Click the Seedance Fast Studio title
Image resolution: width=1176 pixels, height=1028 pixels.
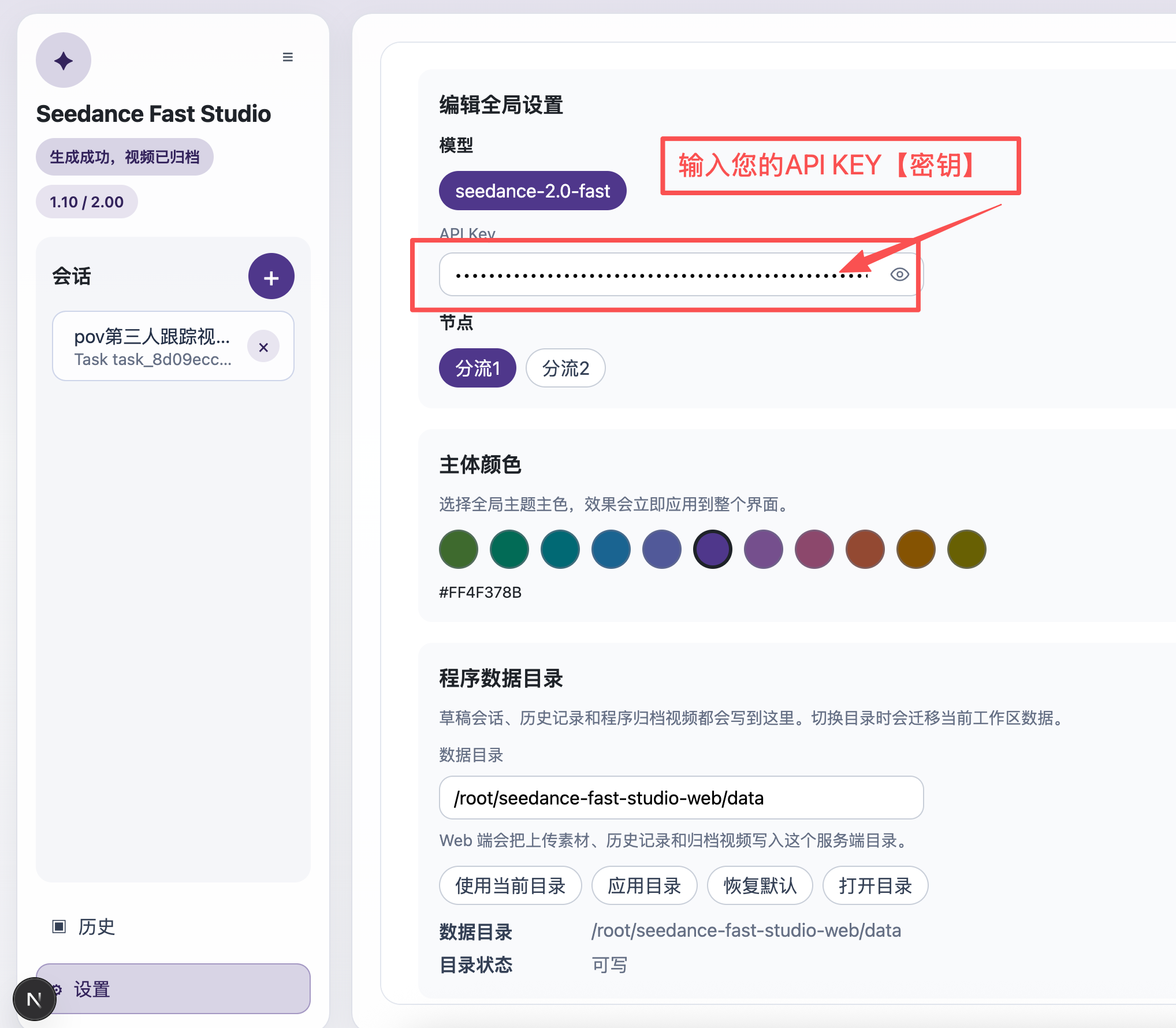coord(154,114)
